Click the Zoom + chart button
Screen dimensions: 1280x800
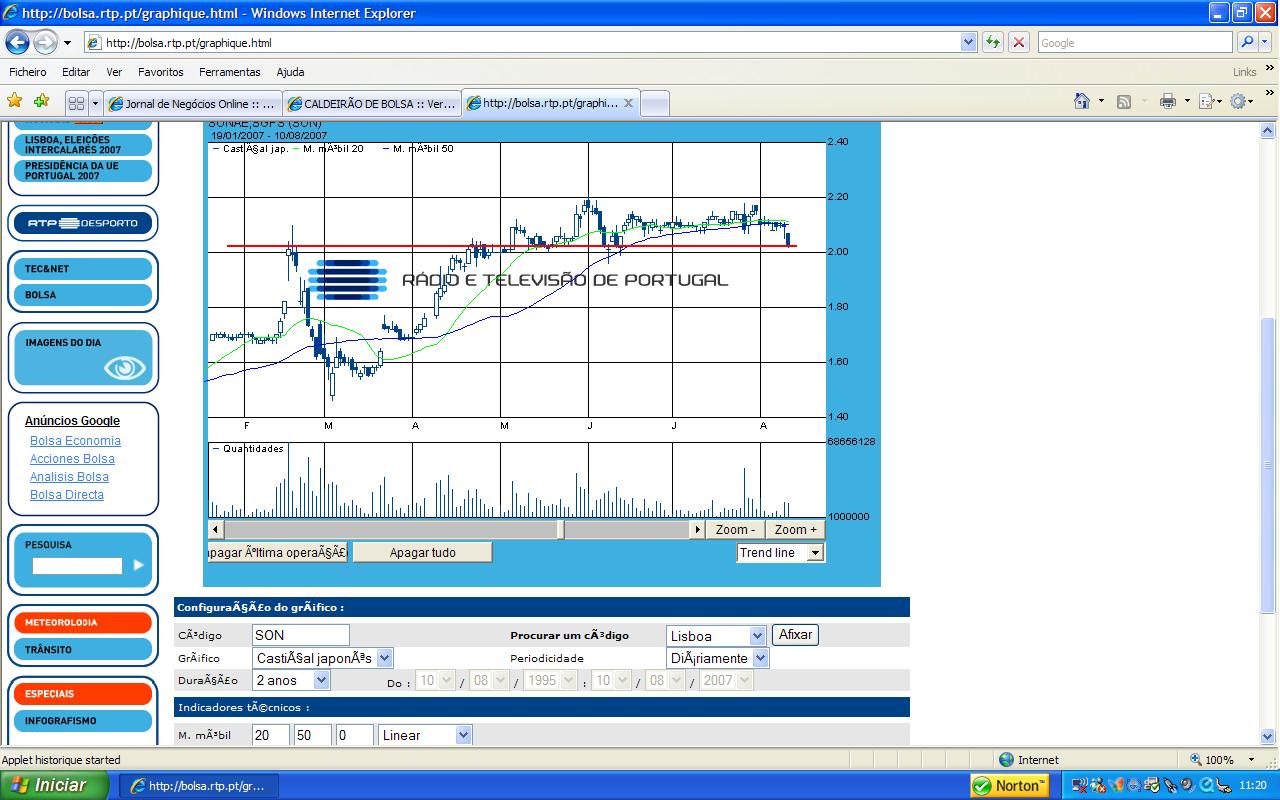coord(795,530)
